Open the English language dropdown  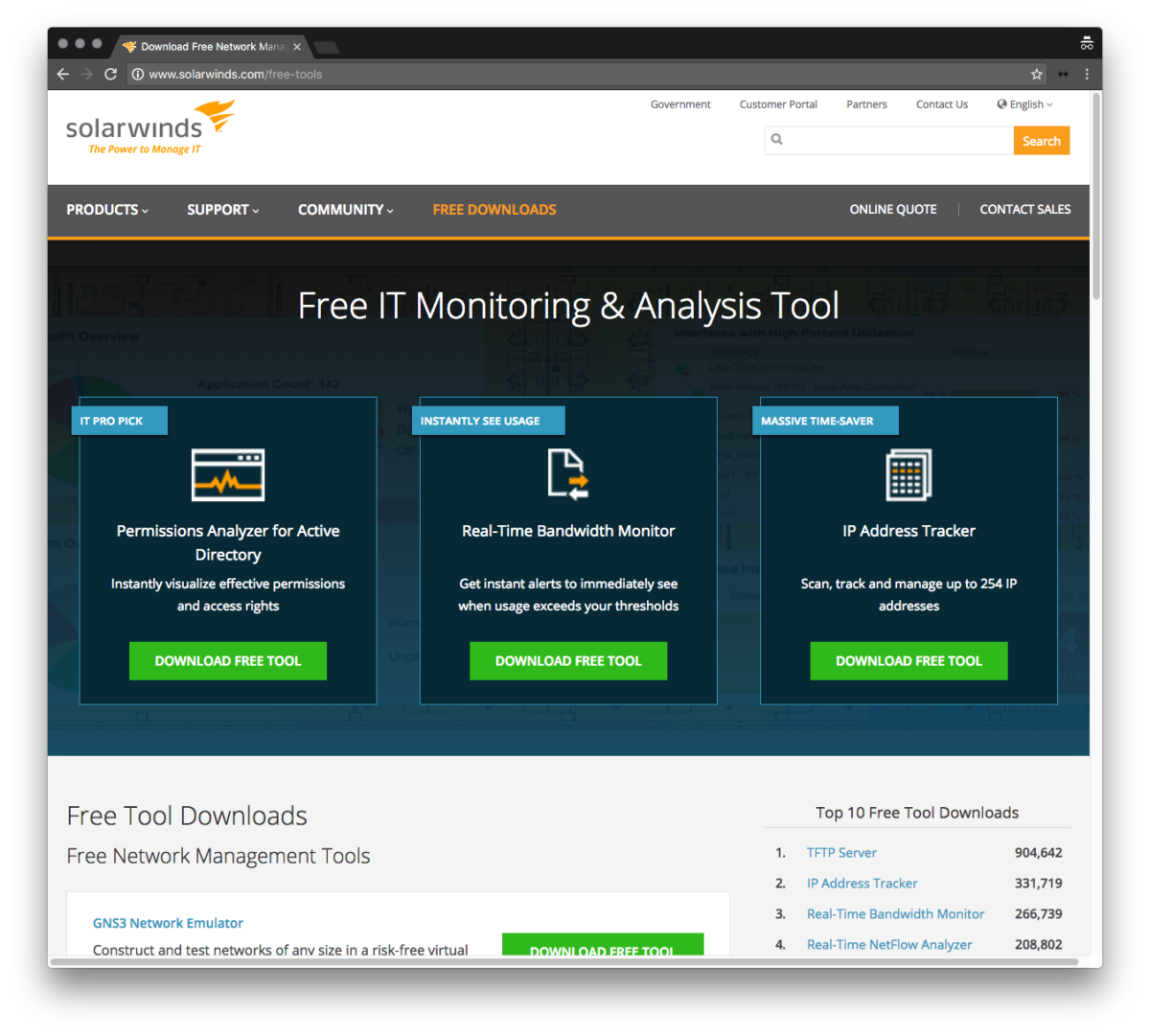(1024, 104)
